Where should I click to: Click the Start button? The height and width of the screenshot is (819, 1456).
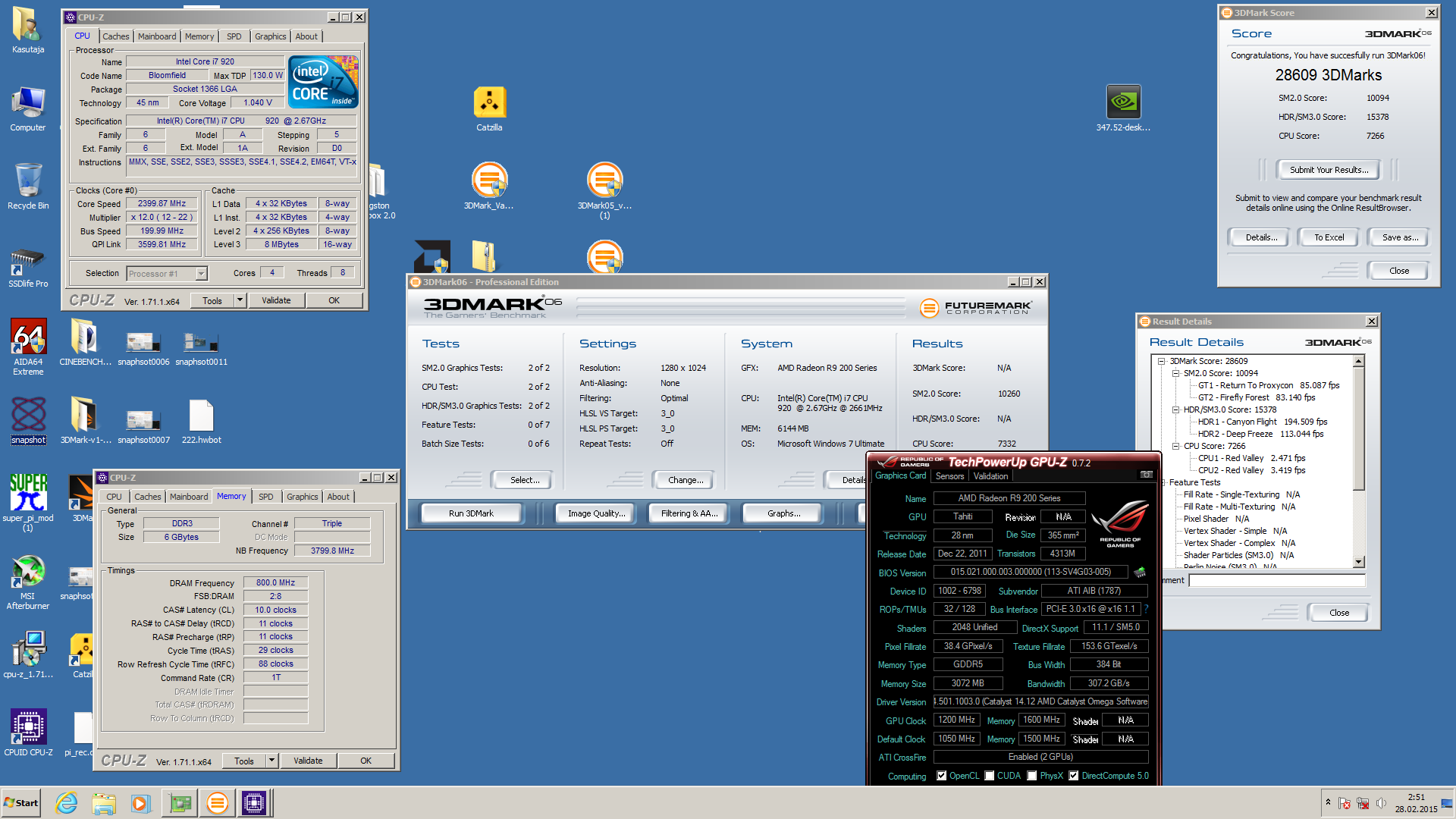[21, 803]
